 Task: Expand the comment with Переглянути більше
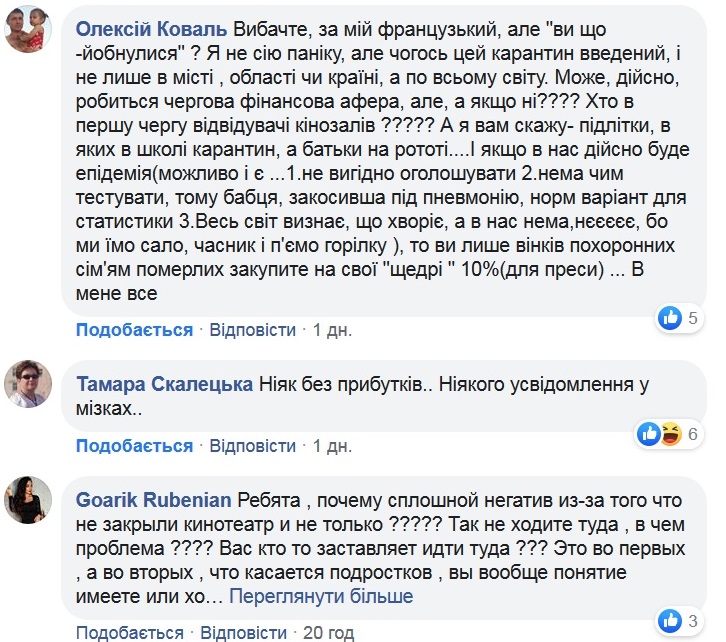[321, 596]
